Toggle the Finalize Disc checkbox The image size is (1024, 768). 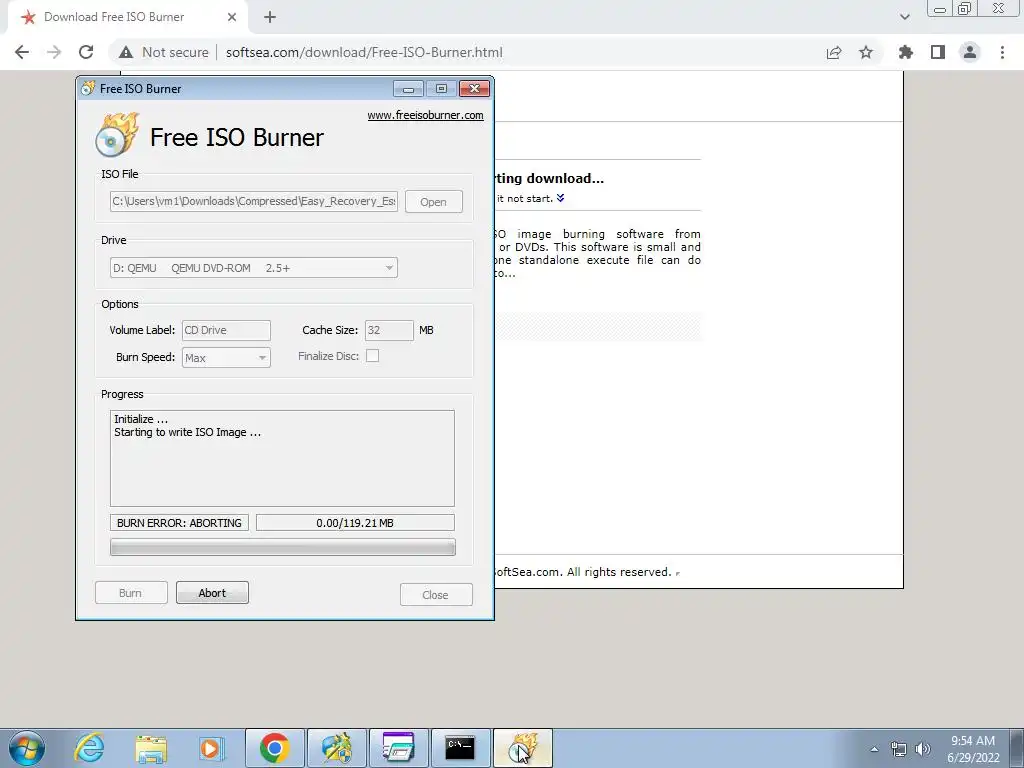(x=372, y=356)
